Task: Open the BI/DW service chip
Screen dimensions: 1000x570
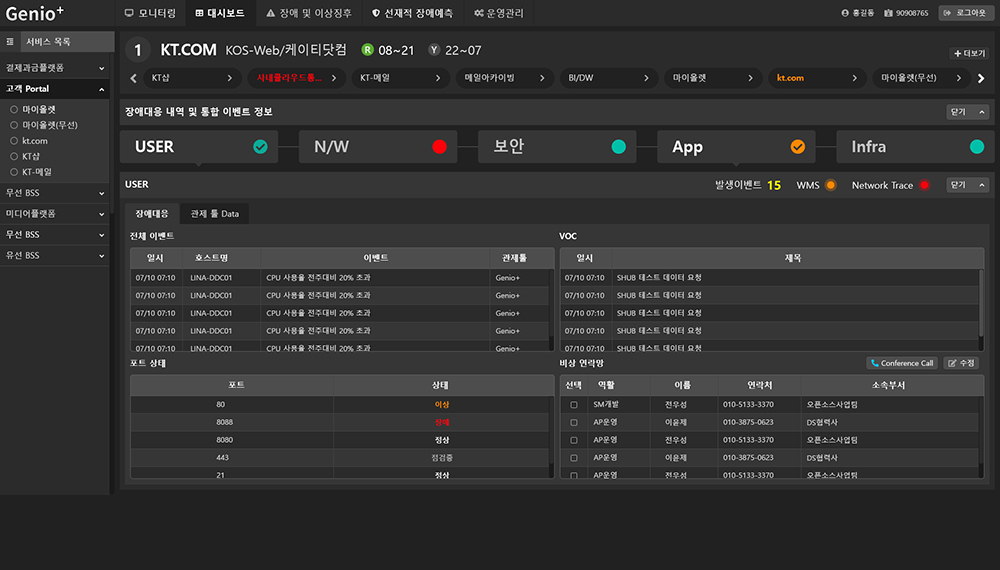Action: coord(608,78)
